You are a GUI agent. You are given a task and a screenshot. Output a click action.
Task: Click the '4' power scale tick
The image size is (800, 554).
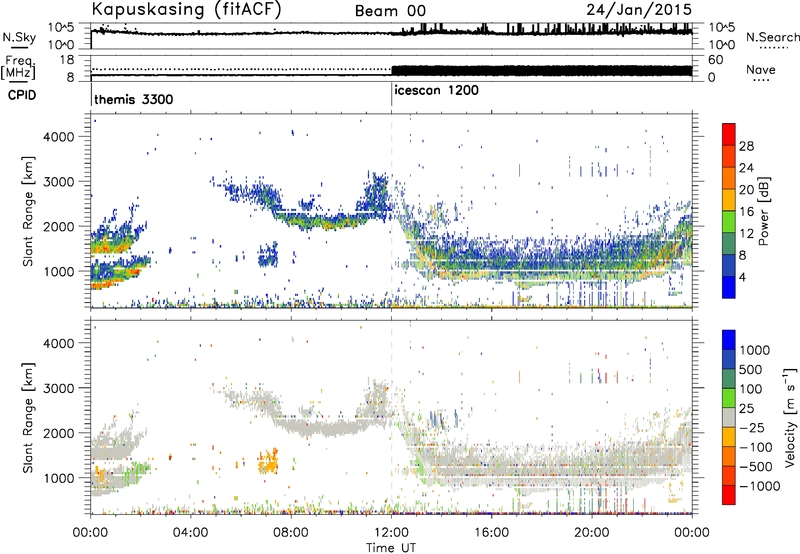(743, 278)
